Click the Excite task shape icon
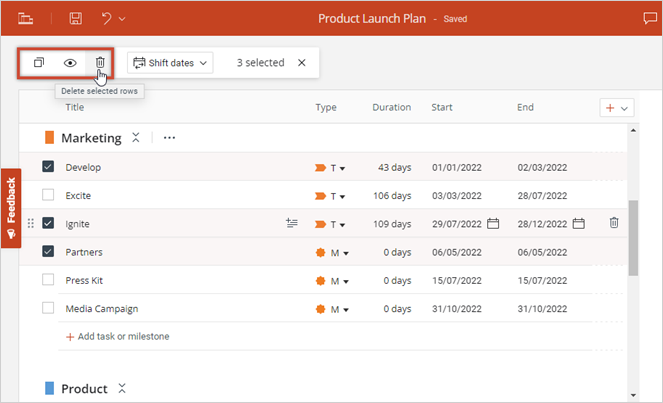This screenshot has width=663, height=403. tap(320, 196)
